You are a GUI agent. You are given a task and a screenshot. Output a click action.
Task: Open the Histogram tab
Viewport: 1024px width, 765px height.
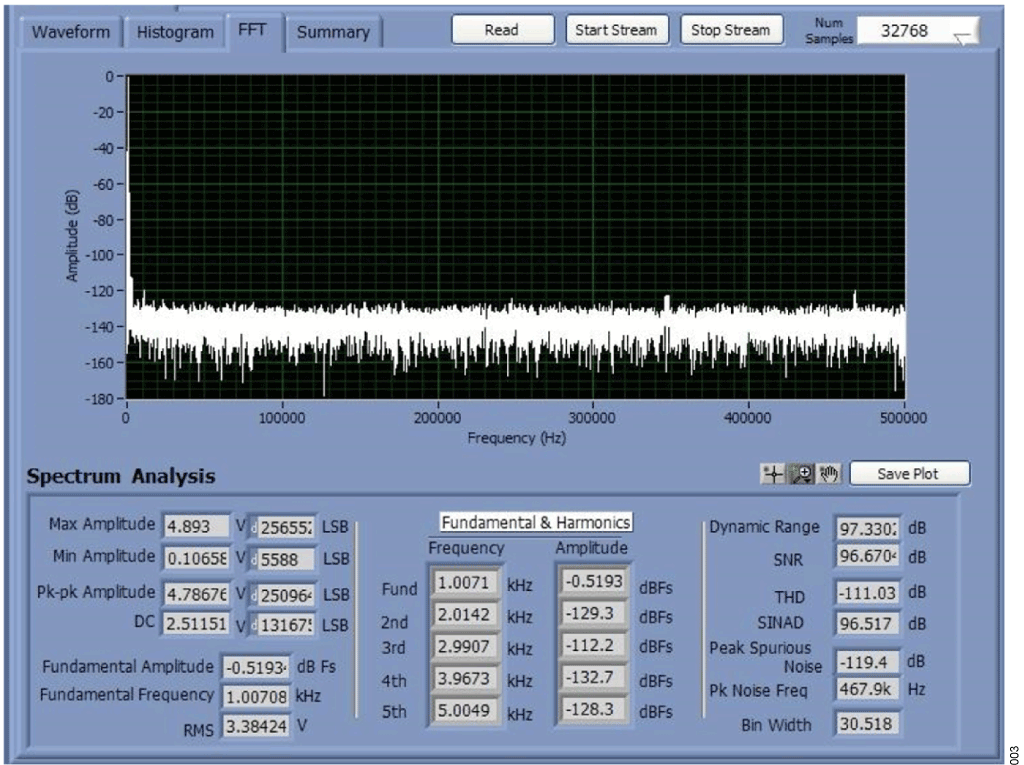coord(175,32)
